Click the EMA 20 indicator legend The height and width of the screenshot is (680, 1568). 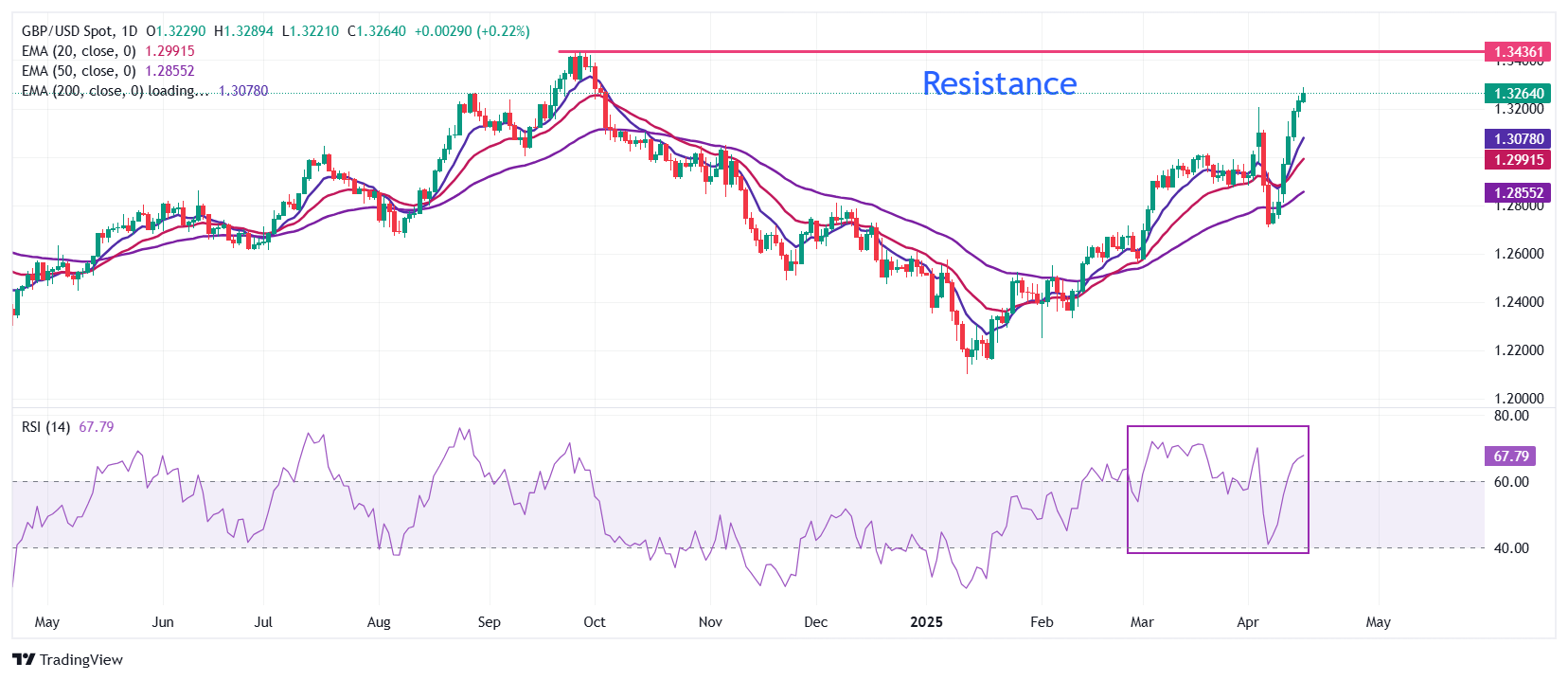click(x=79, y=51)
